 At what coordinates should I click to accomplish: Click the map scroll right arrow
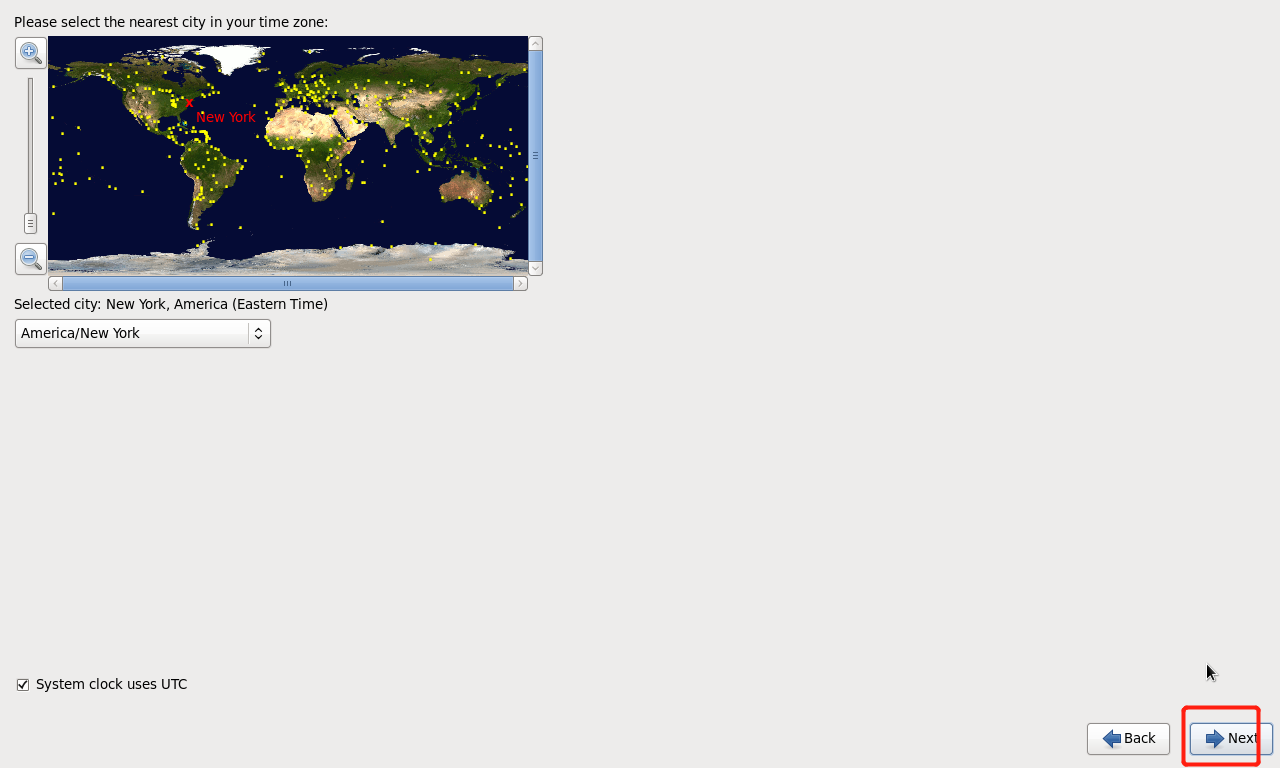[x=520, y=284]
